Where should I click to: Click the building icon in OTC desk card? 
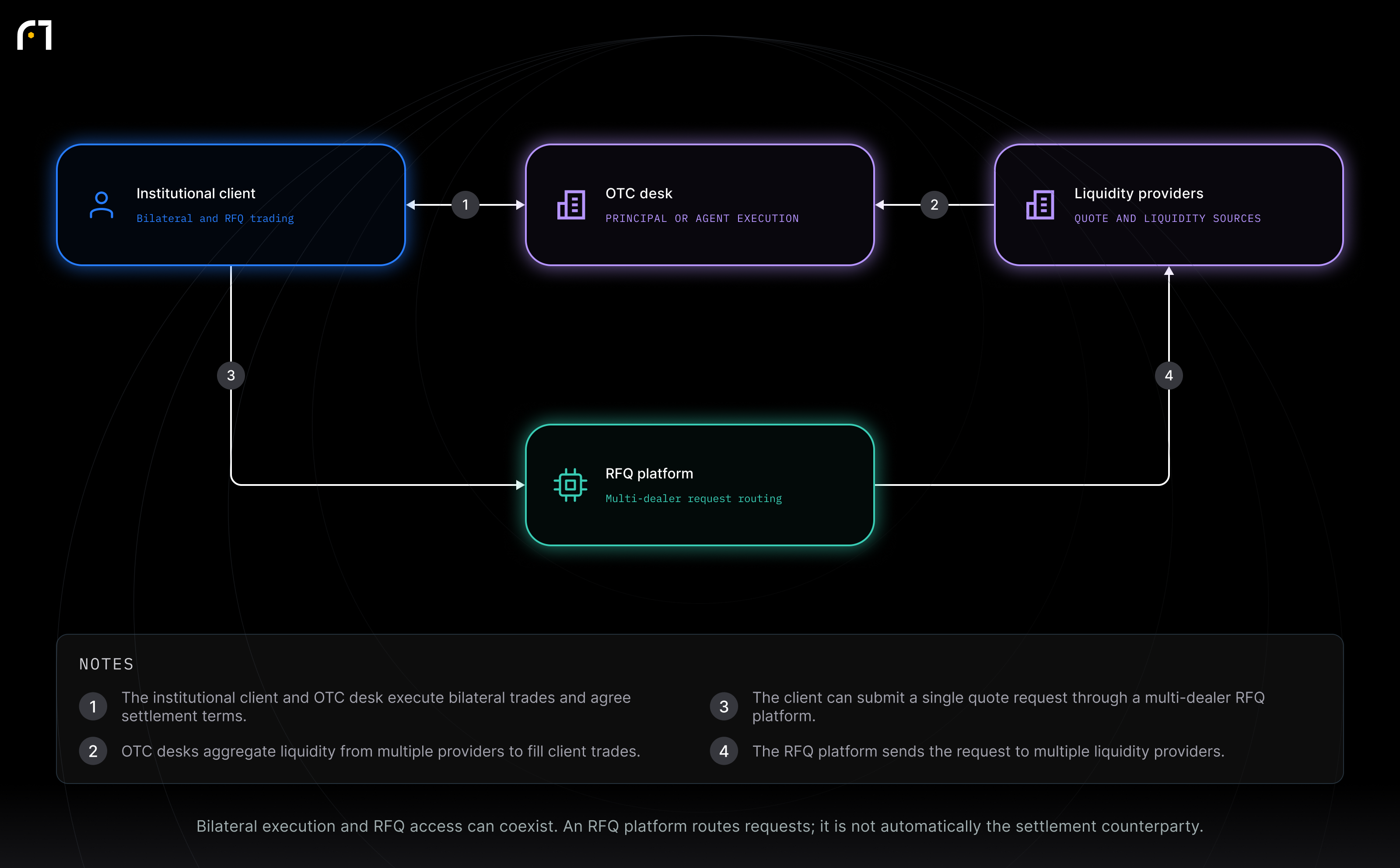pyautogui.click(x=571, y=205)
